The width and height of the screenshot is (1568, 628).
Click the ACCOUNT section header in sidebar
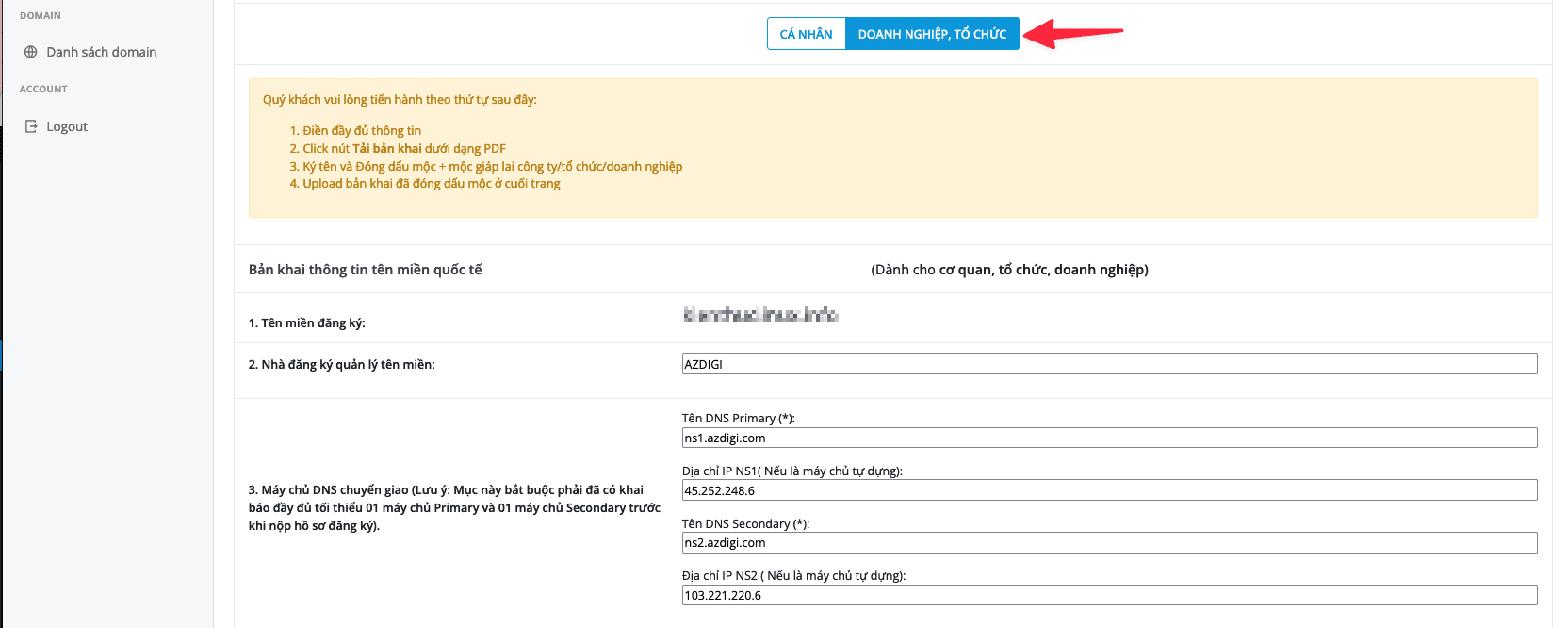[x=43, y=90]
